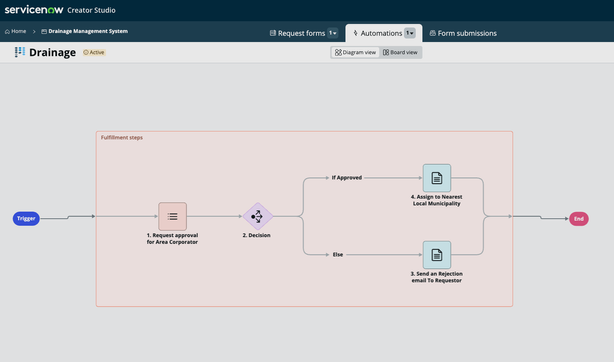The height and width of the screenshot is (362, 614).
Task: Click the Fulfillment steps label
Action: 122,138
